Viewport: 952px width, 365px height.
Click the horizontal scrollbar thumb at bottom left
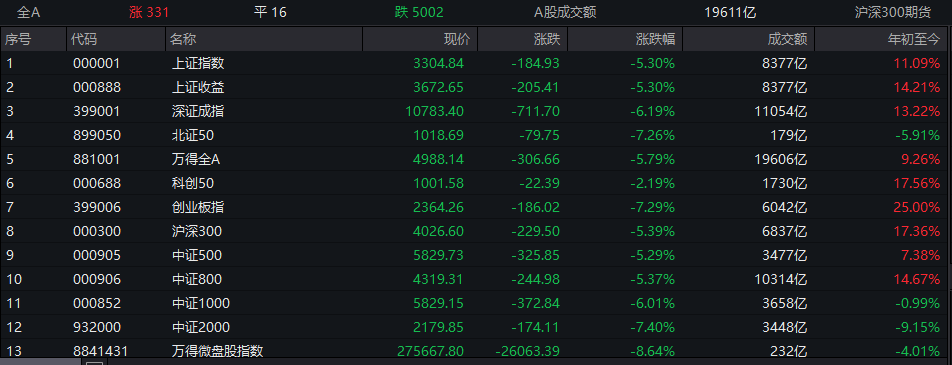[x=39, y=363]
